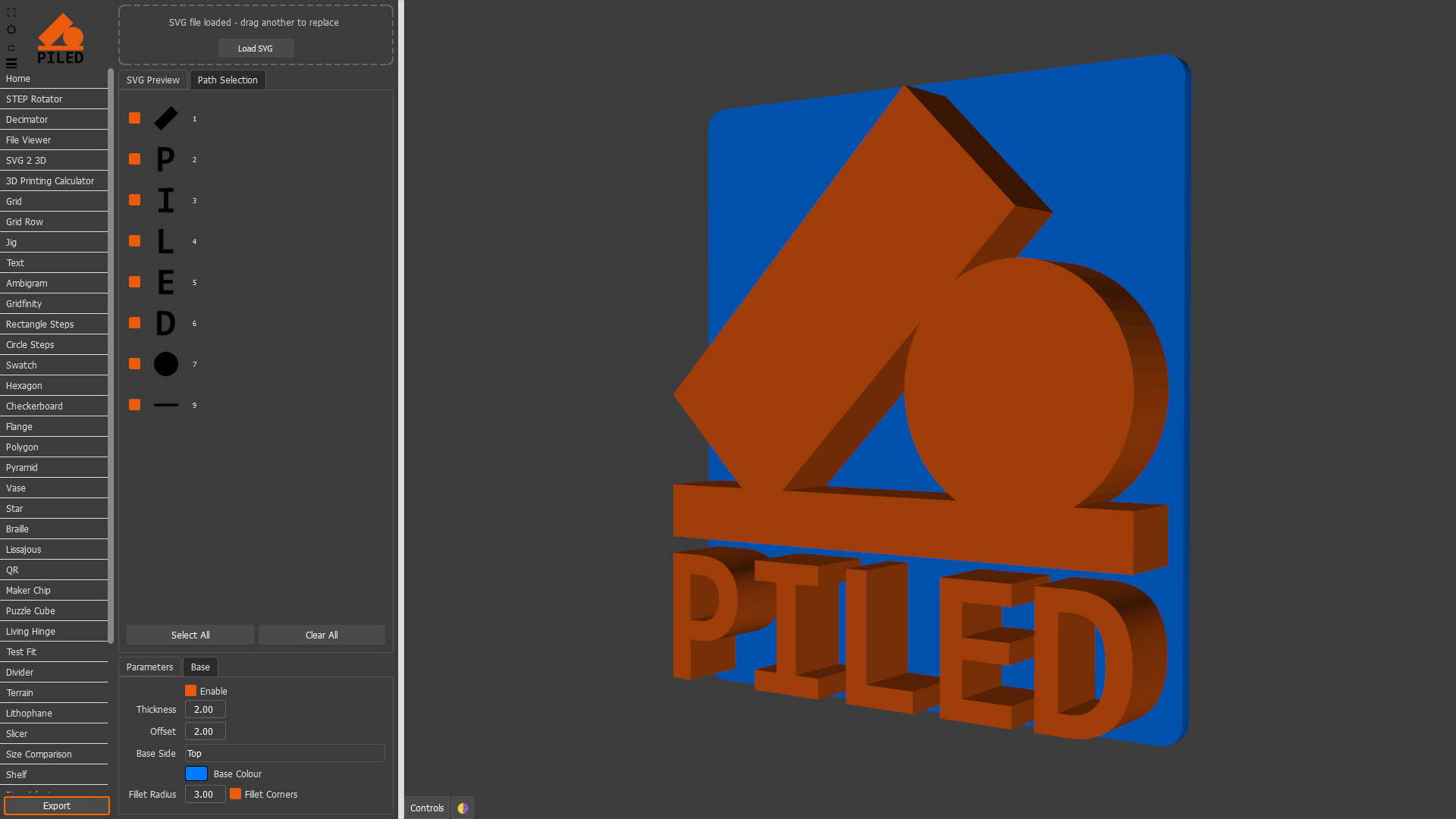
Task: Click the half-moon theme toggle icon
Action: (463, 808)
